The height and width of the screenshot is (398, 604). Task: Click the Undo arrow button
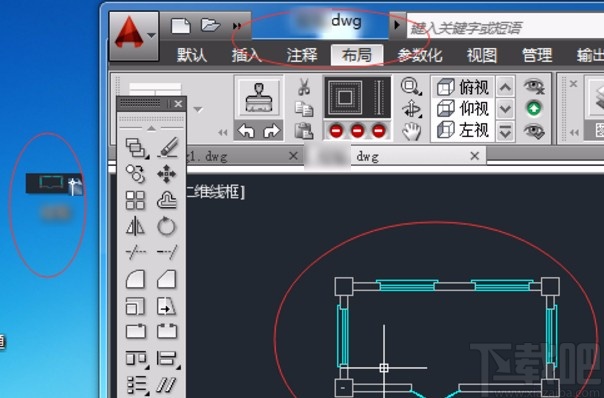(247, 131)
